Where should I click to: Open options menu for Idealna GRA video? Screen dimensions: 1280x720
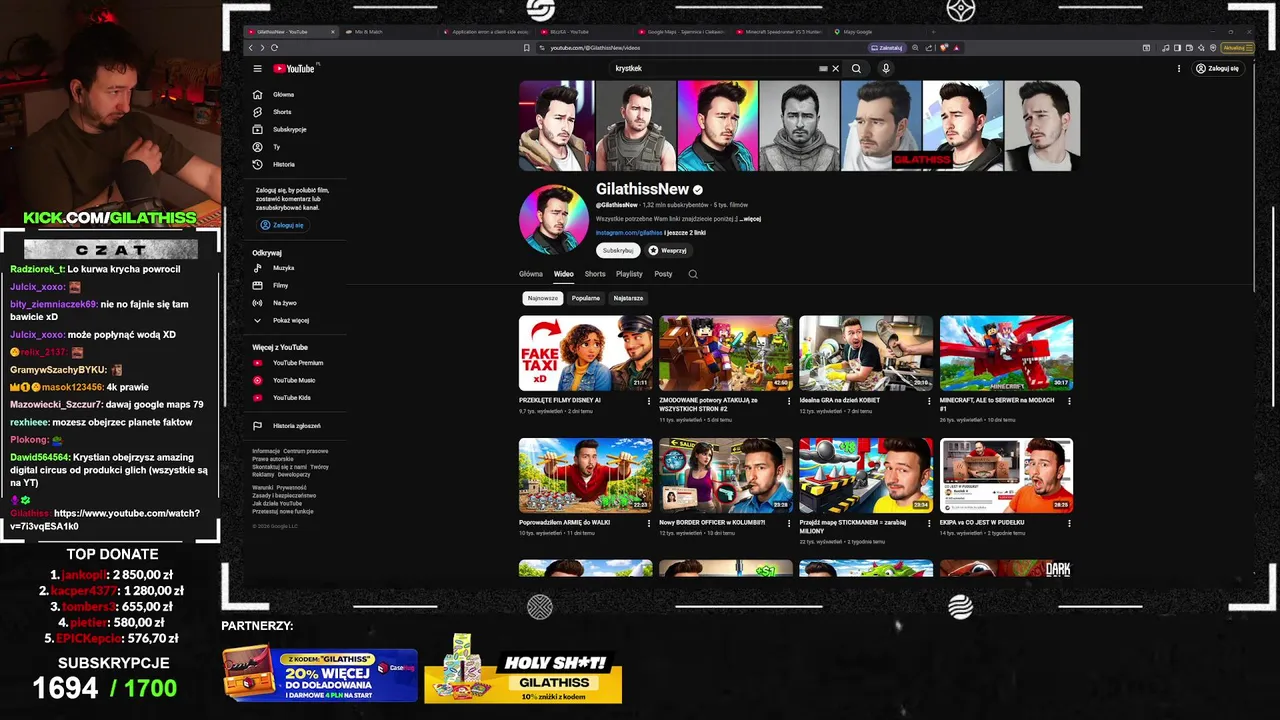point(928,401)
